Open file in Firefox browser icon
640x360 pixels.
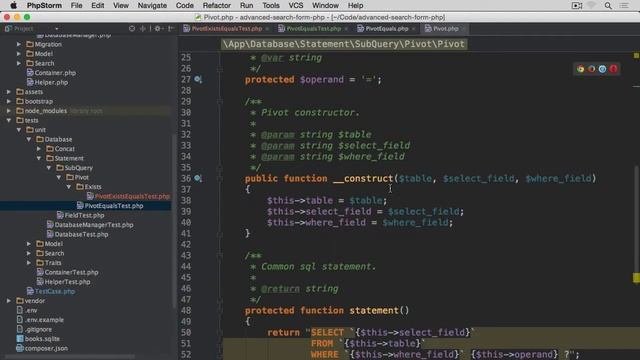591,69
